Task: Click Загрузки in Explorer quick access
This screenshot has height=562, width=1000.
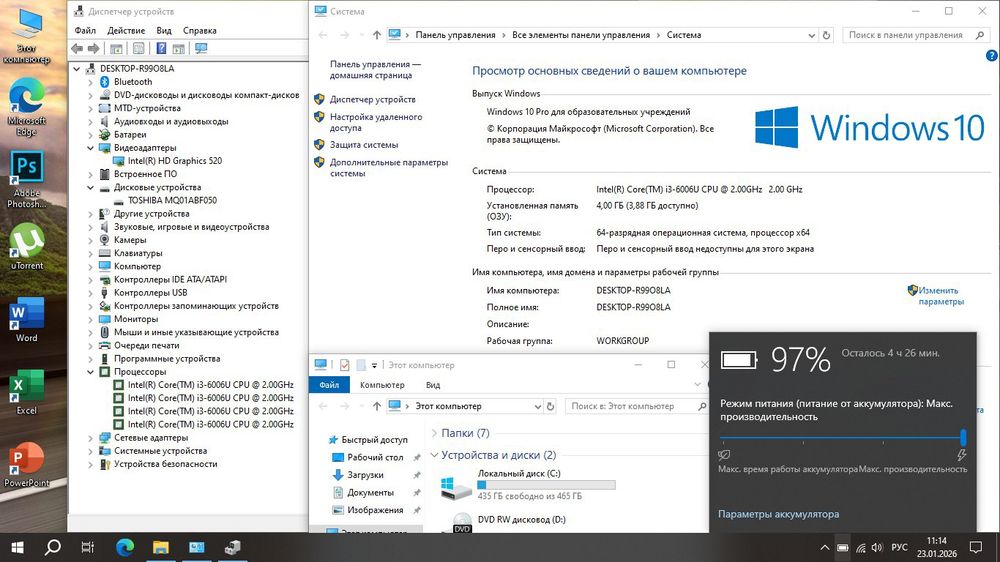Action: (x=365, y=475)
